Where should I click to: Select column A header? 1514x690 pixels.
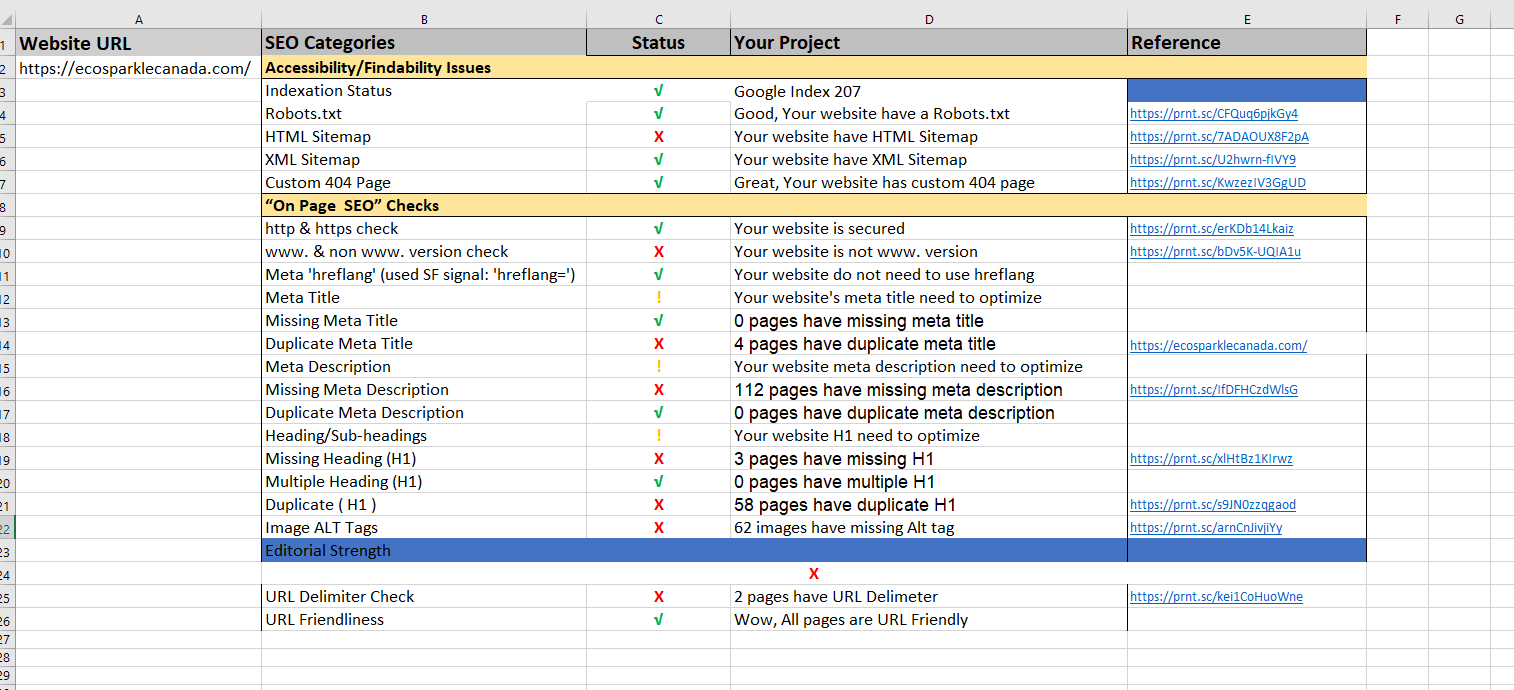138,19
